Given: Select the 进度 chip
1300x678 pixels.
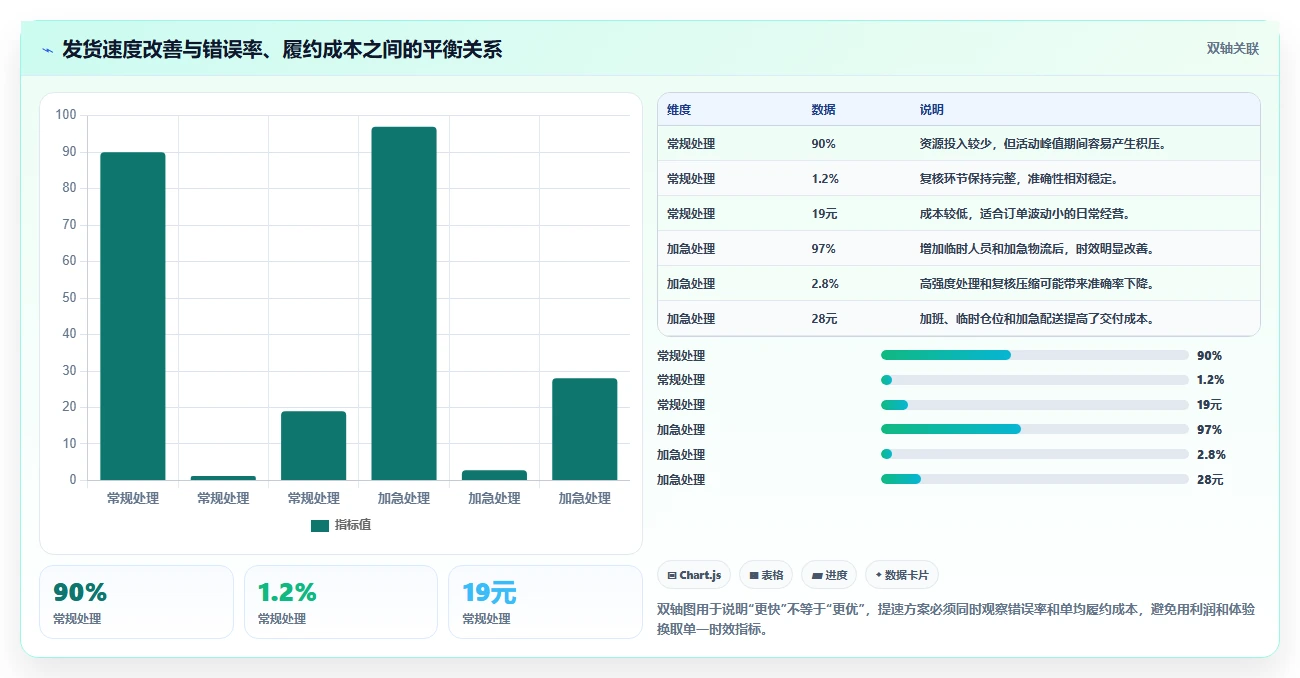Looking at the screenshot, I should click(829, 575).
